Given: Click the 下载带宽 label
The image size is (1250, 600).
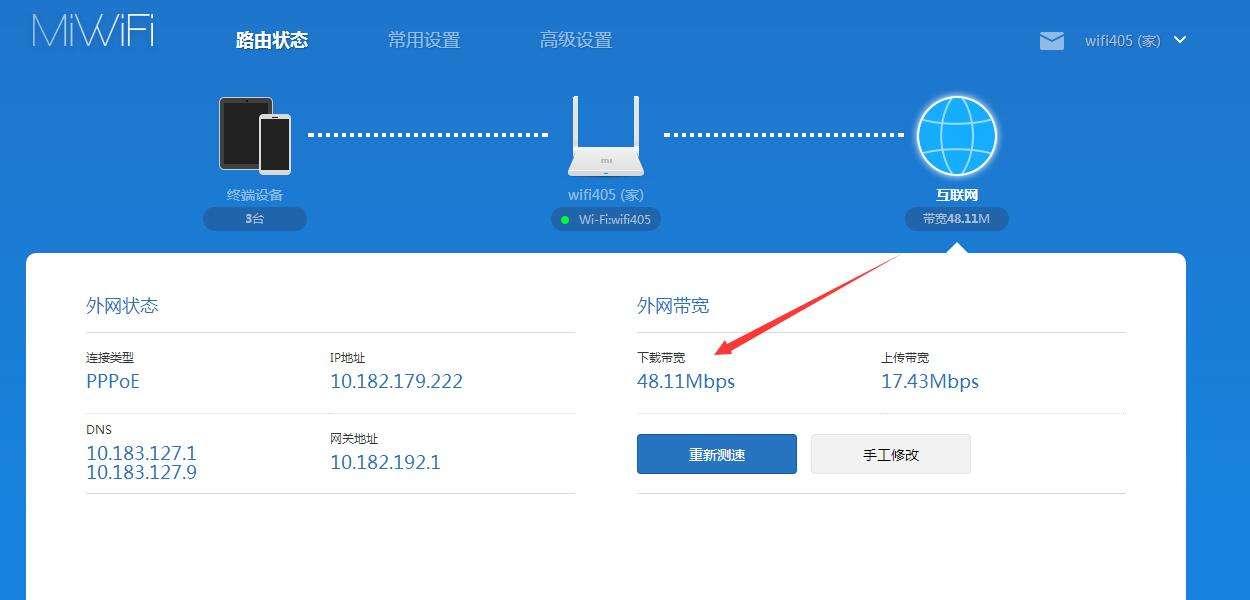Looking at the screenshot, I should (x=661, y=358).
